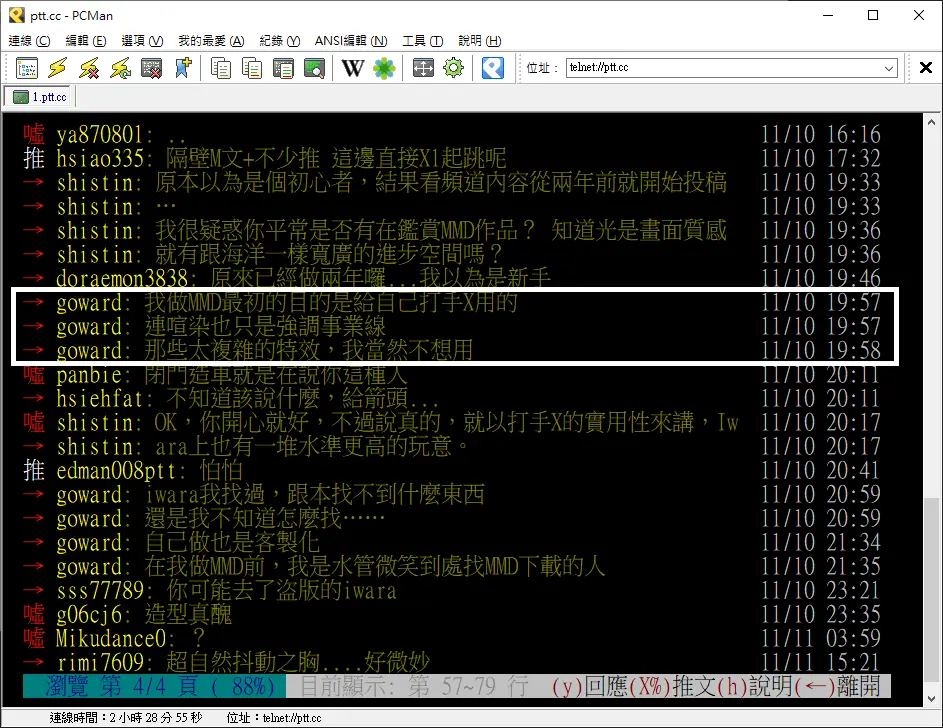Open the 連線 (C) menu
The image size is (943, 728).
29,41
